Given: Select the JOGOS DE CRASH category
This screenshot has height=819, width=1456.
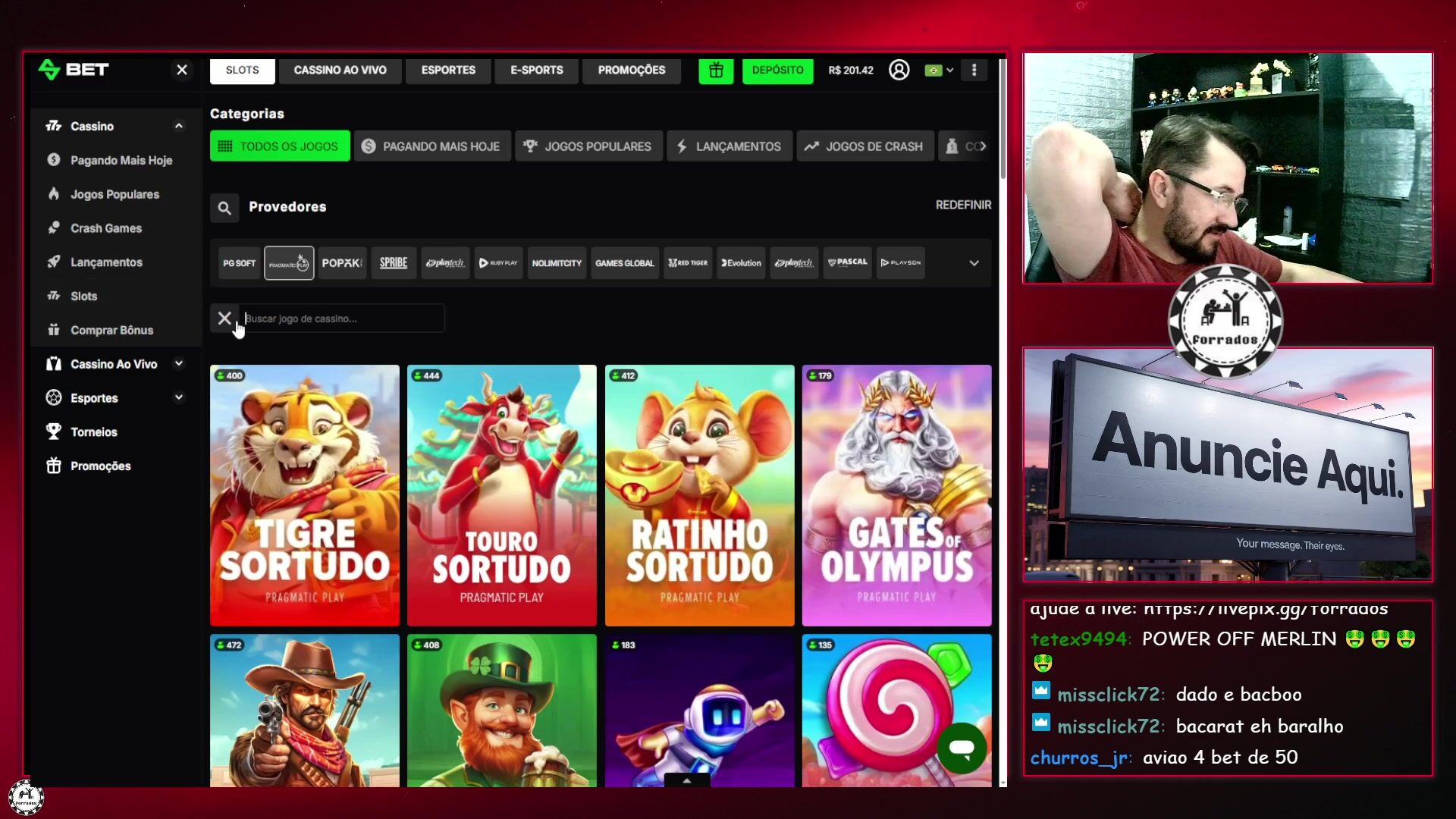Looking at the screenshot, I should [865, 146].
